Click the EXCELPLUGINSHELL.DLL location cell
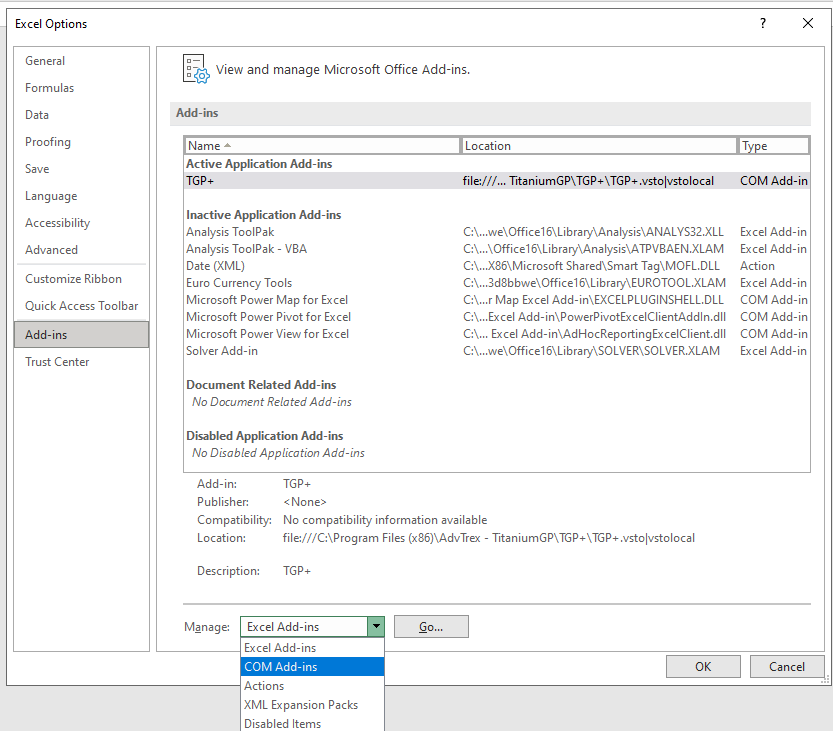The height and width of the screenshot is (731, 833). [593, 300]
